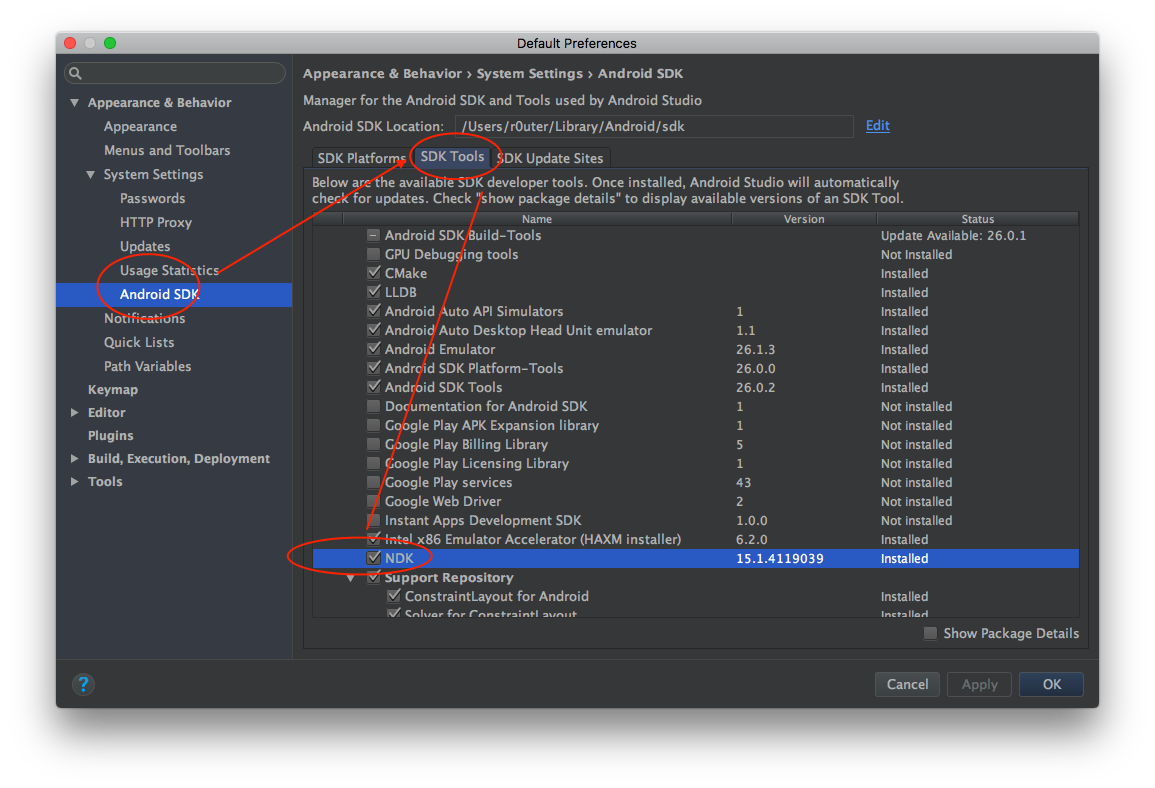This screenshot has height=788, width=1155.
Task: Switch to the SDK Platforms tab
Action: 360,158
